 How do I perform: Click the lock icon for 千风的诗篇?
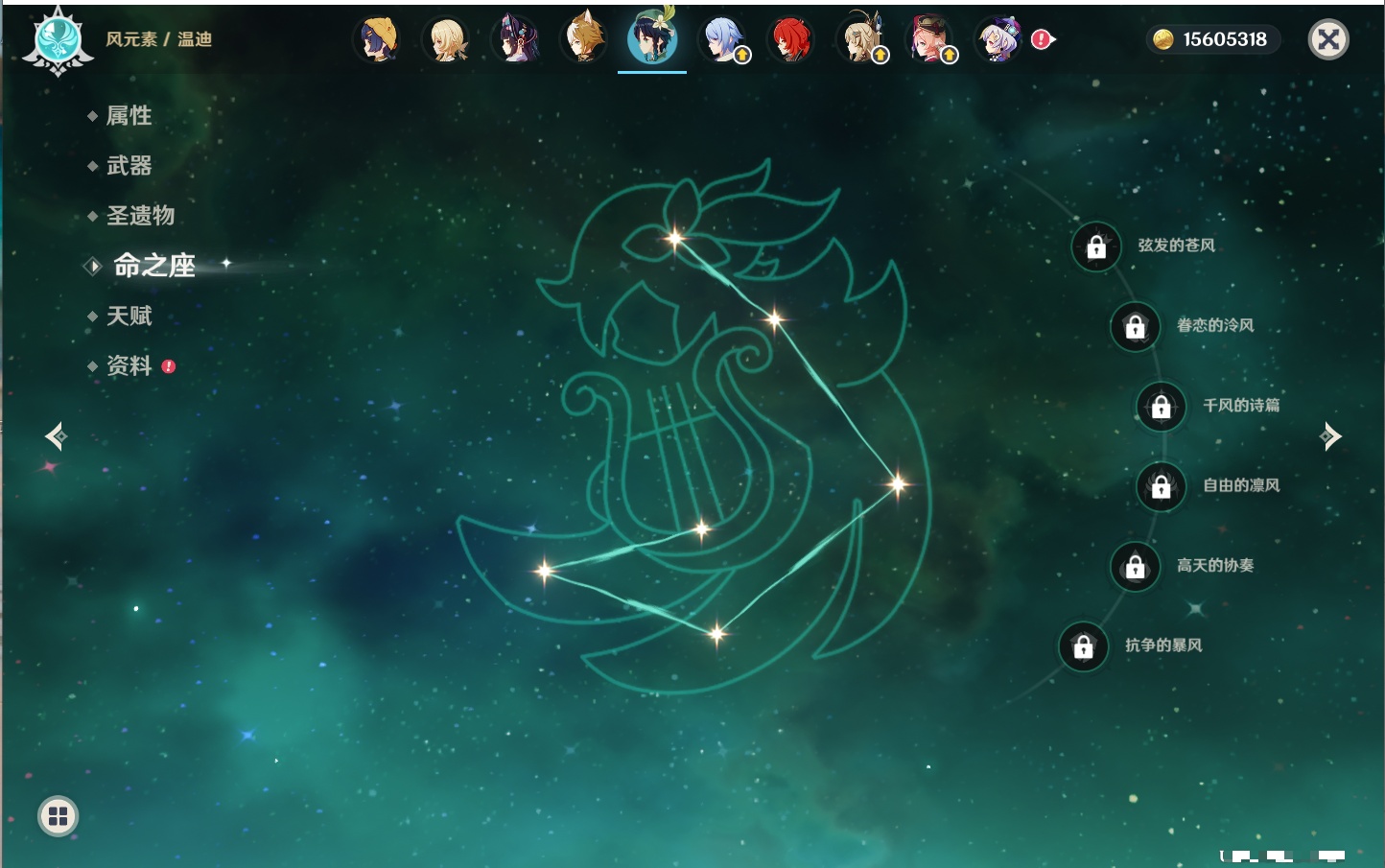[x=1162, y=407]
